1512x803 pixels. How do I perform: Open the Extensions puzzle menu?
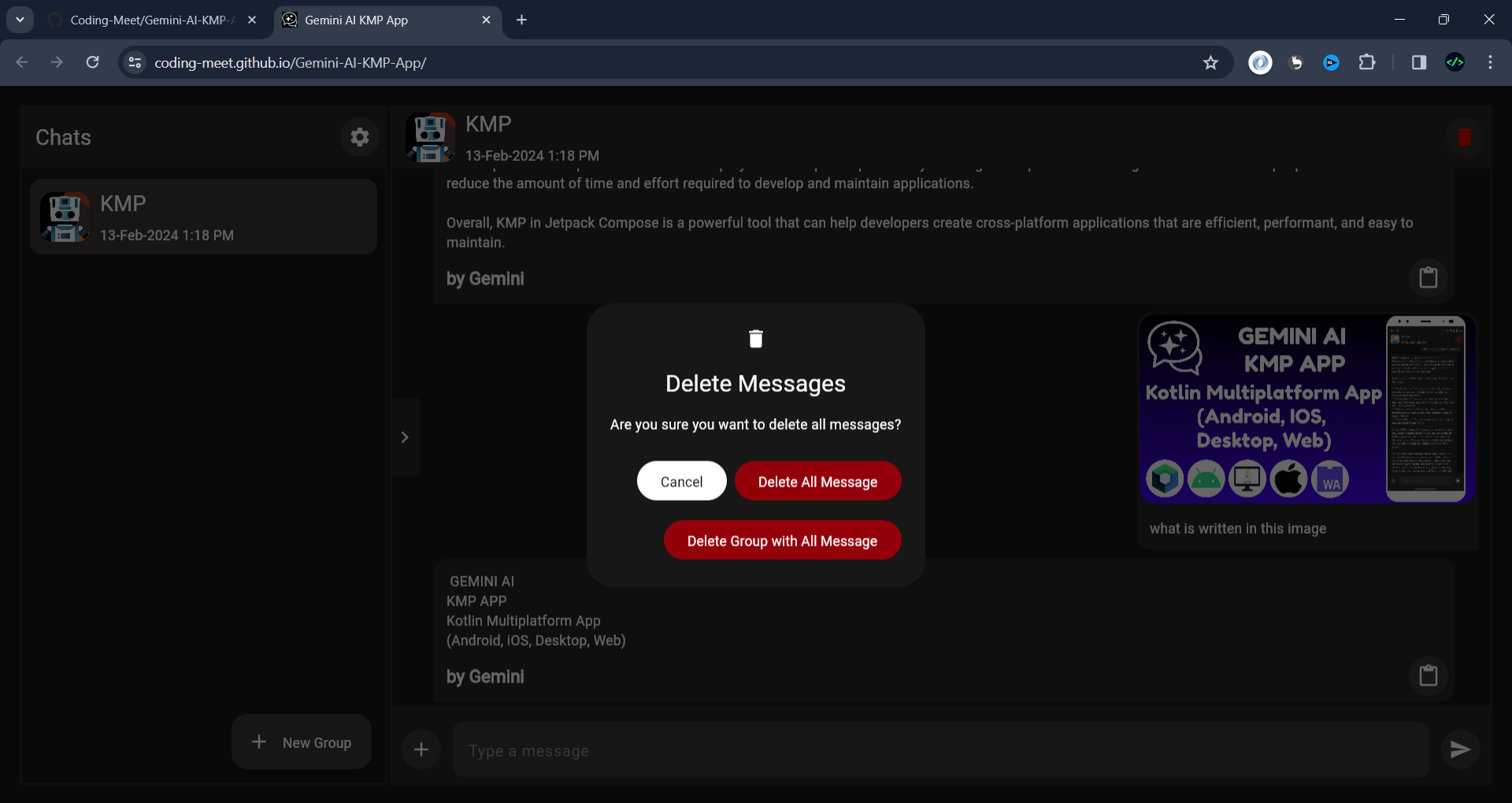pos(1367,62)
